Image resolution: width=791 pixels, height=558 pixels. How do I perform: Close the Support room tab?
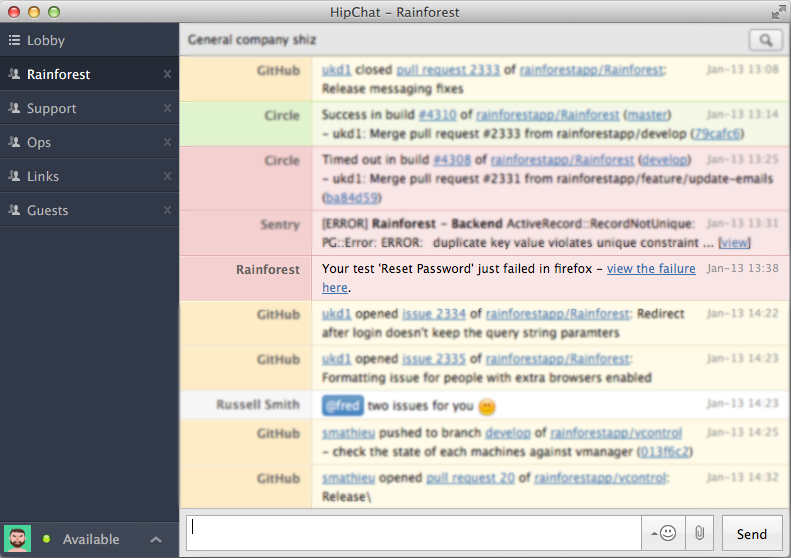click(167, 108)
